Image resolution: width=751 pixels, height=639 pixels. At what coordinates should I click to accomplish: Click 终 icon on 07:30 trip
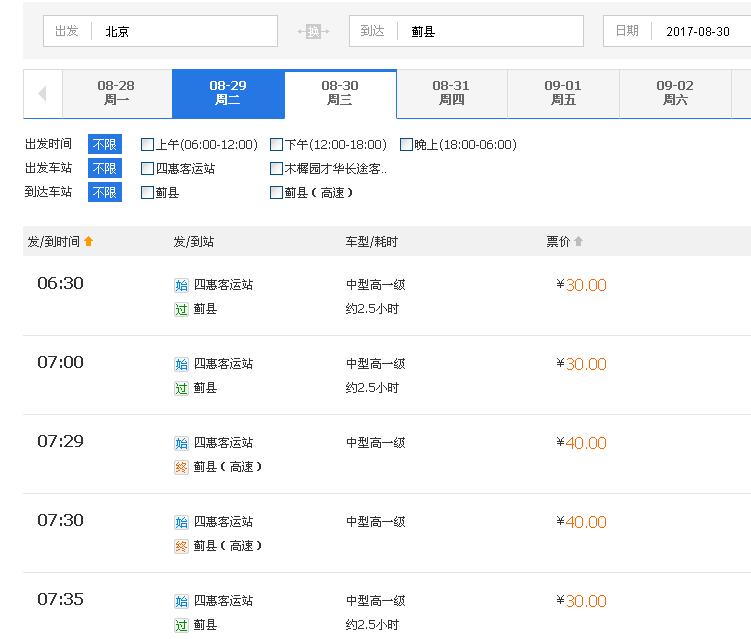[x=181, y=546]
